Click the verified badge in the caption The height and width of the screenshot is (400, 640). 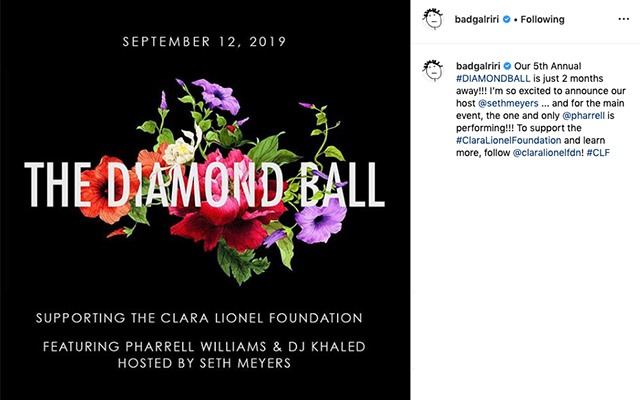507,66
